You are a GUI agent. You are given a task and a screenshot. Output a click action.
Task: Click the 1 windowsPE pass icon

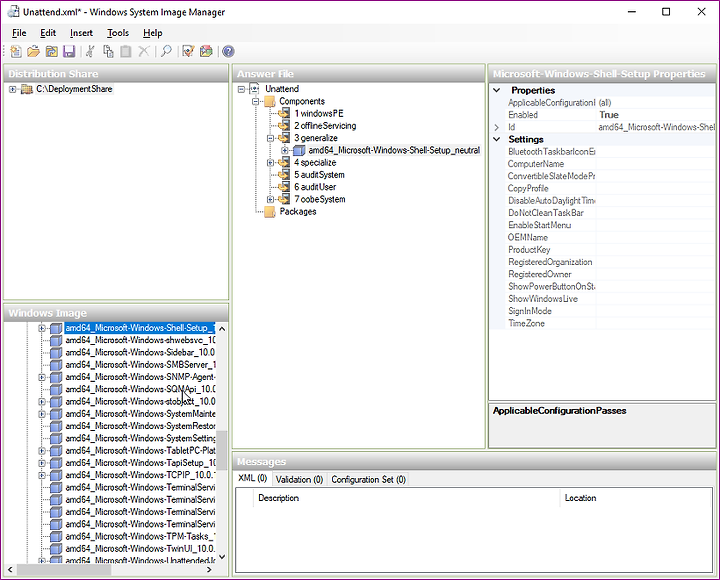pyautogui.click(x=285, y=113)
